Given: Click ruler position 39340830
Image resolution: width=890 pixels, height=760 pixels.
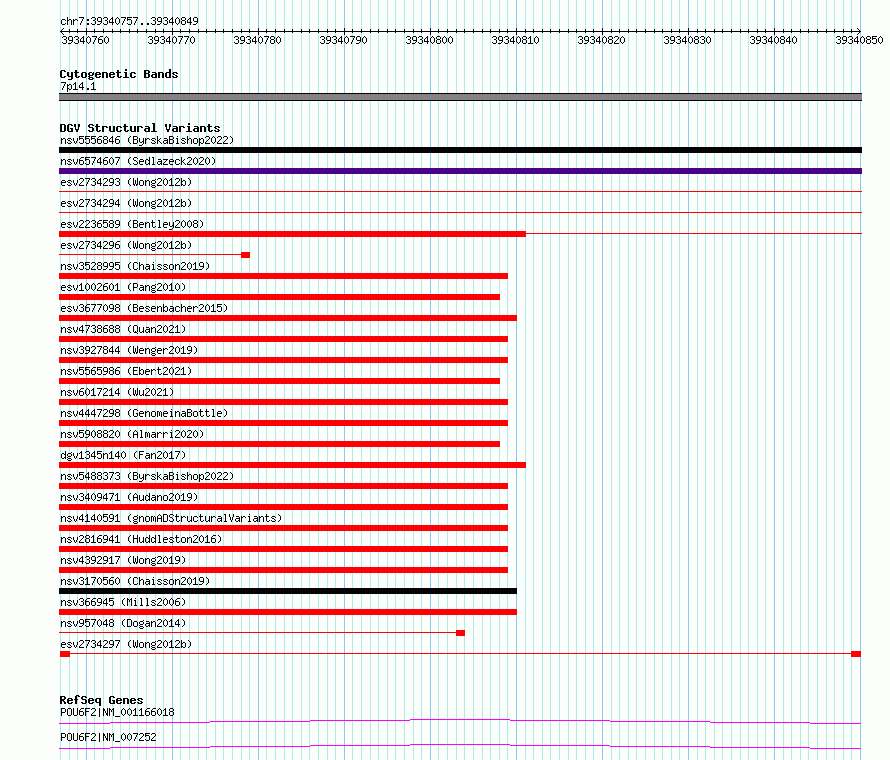Looking at the screenshot, I should click(x=687, y=40).
